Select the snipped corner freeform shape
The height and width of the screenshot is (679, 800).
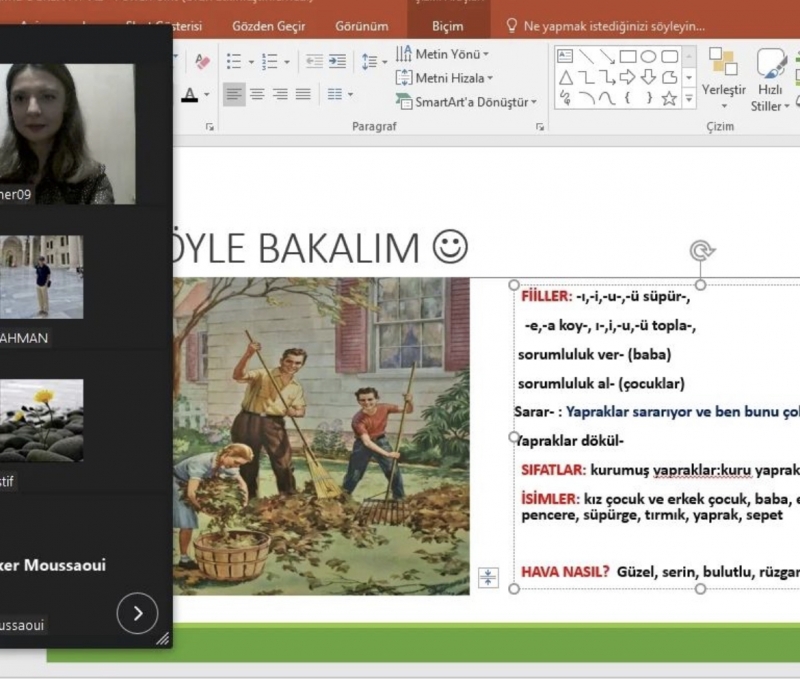pos(669,78)
